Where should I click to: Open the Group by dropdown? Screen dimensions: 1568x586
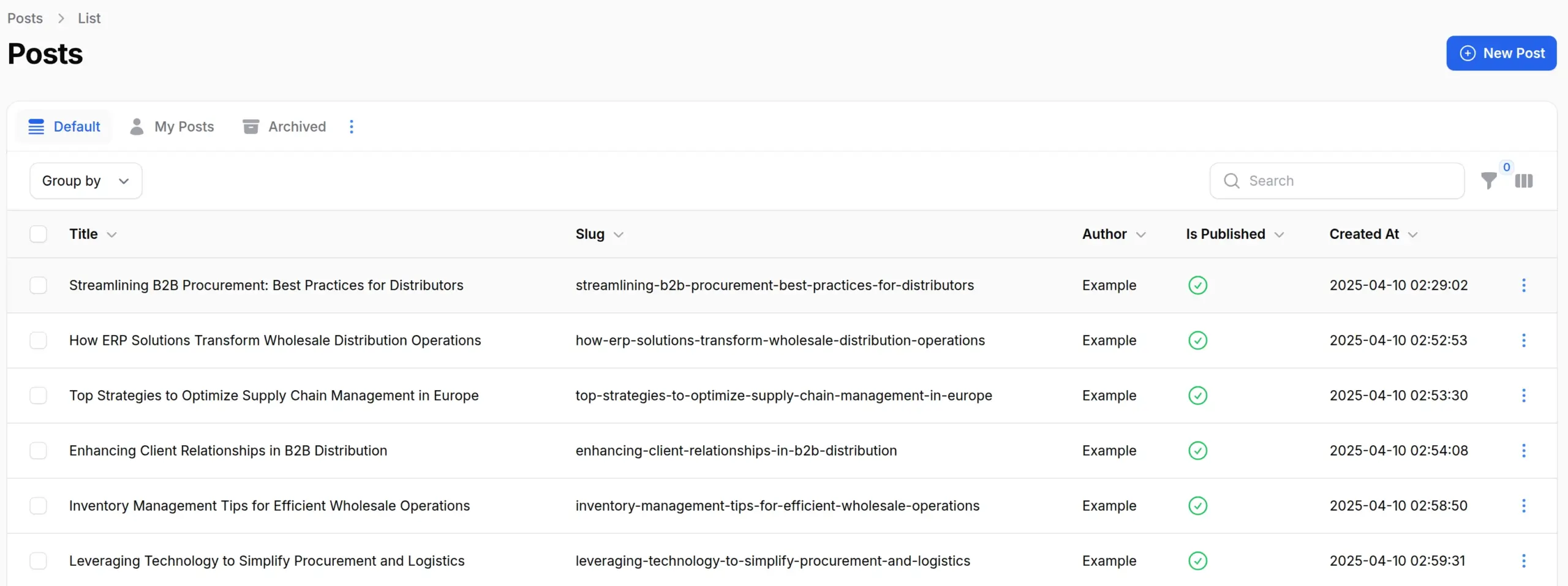[x=85, y=181]
